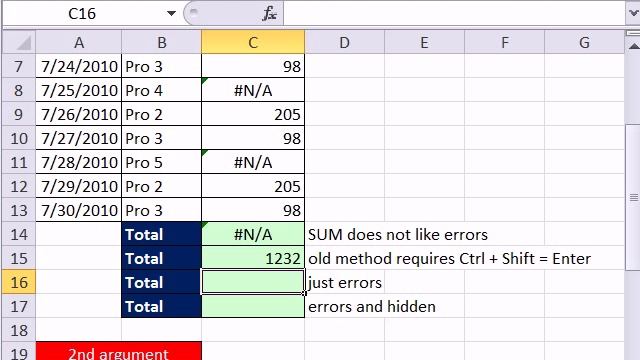The image size is (640, 360).
Task: Select column F header
Action: click(504, 42)
